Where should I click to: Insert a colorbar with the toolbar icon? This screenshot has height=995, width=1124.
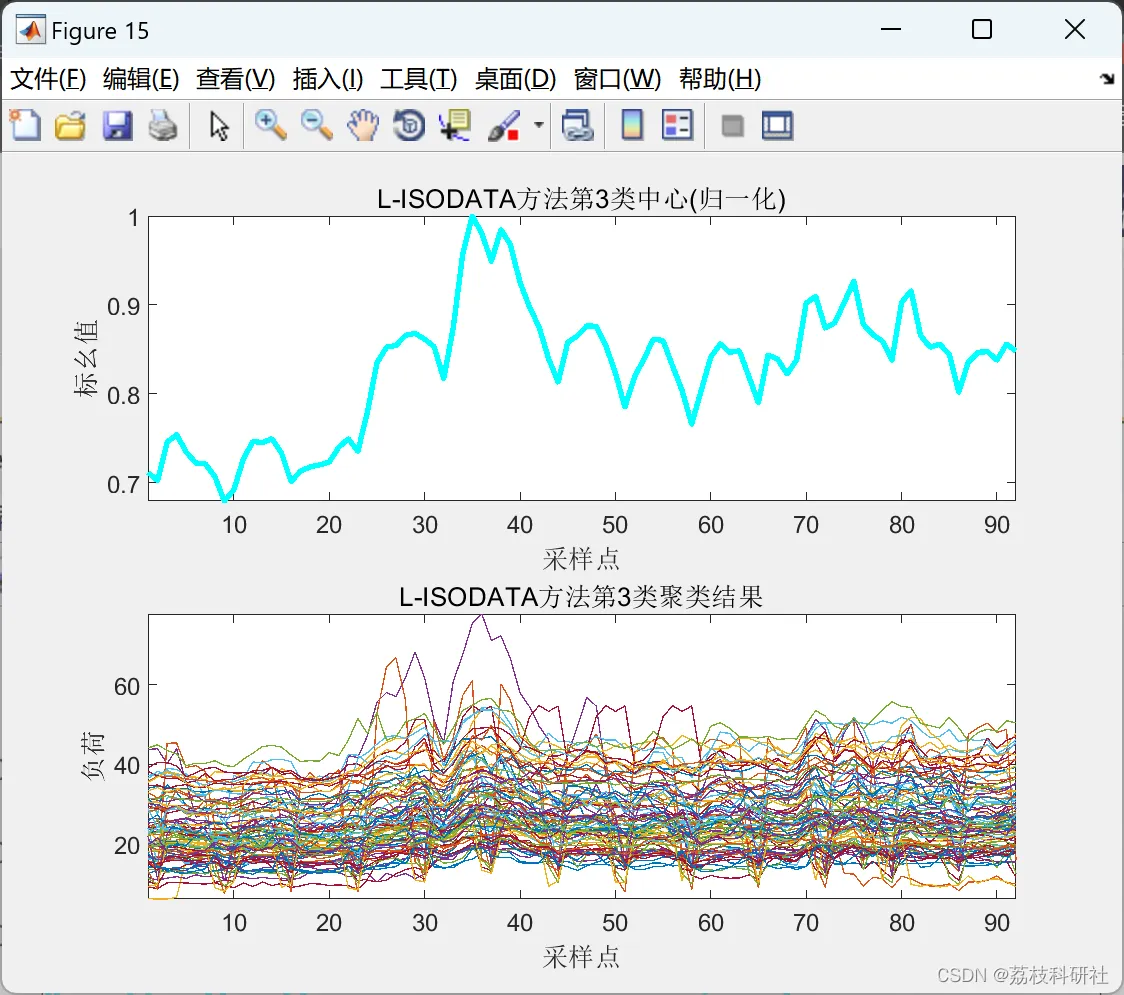coord(632,125)
